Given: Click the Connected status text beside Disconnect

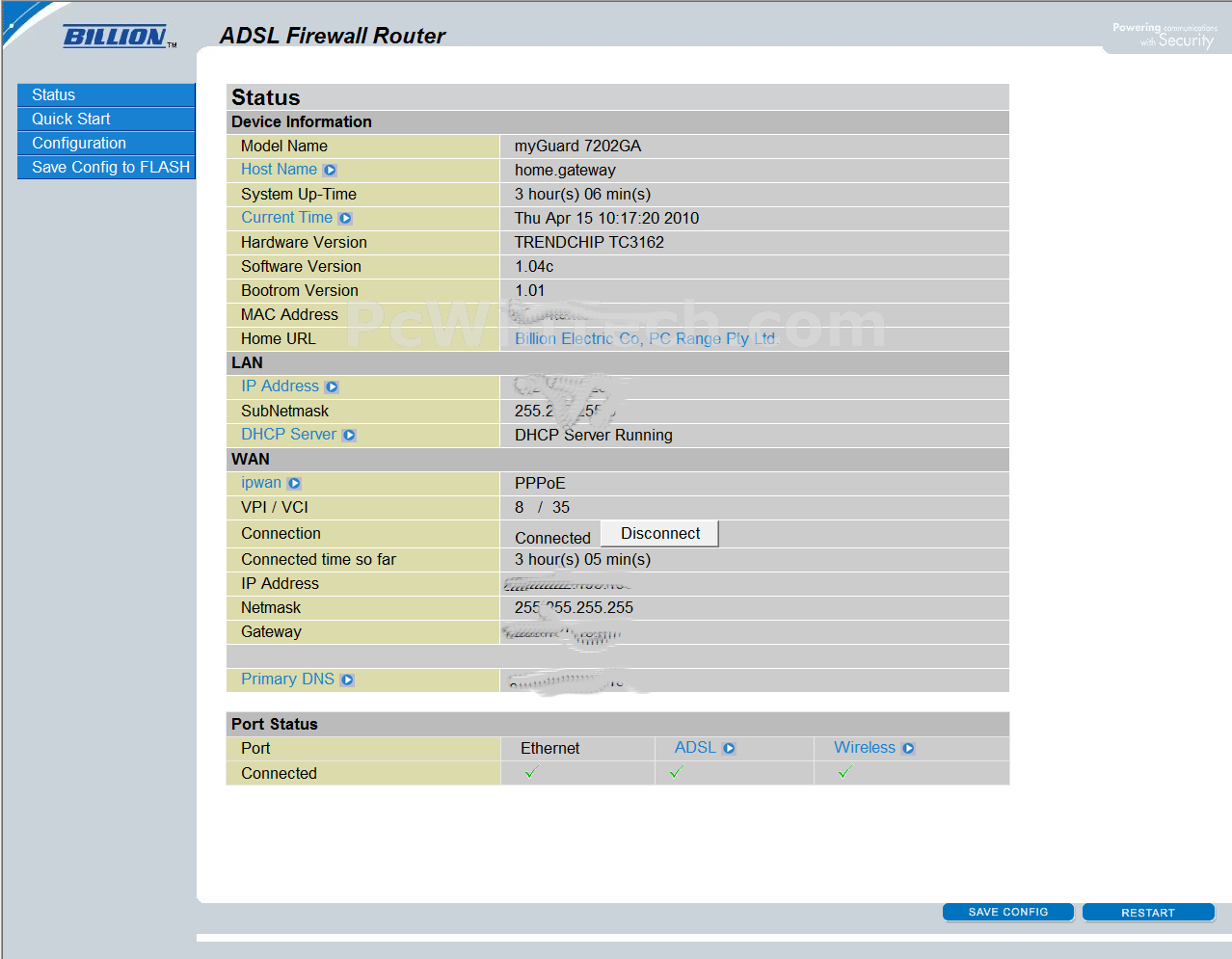Looking at the screenshot, I should [x=552, y=539].
